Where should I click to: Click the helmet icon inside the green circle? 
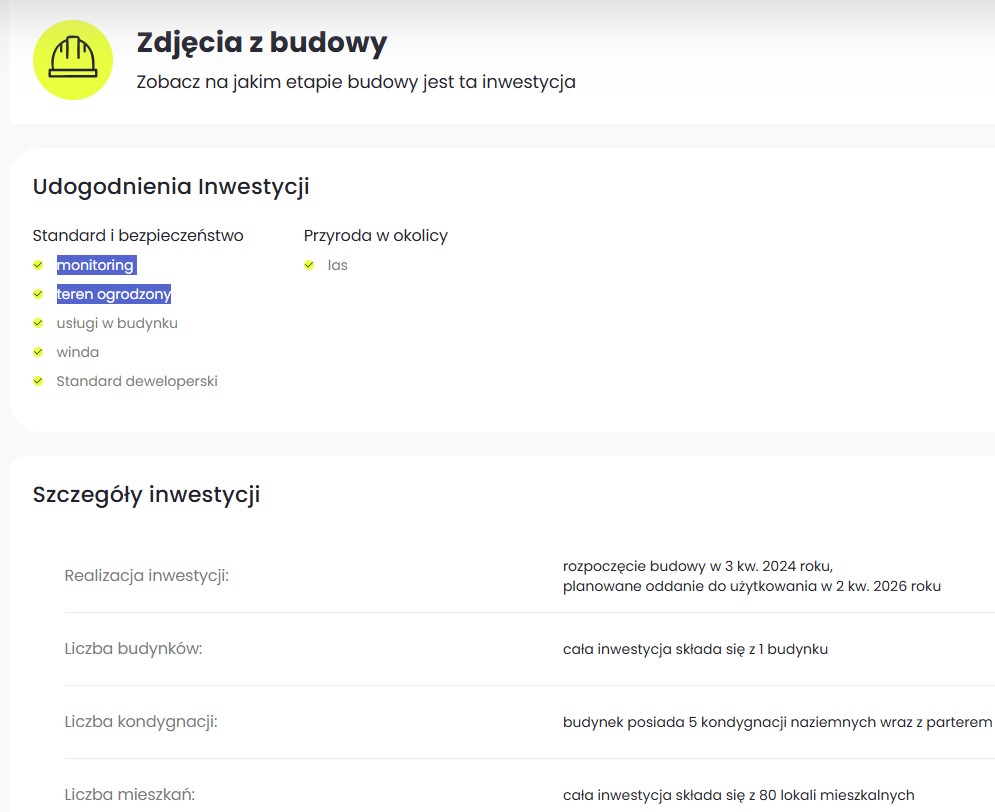(72, 60)
